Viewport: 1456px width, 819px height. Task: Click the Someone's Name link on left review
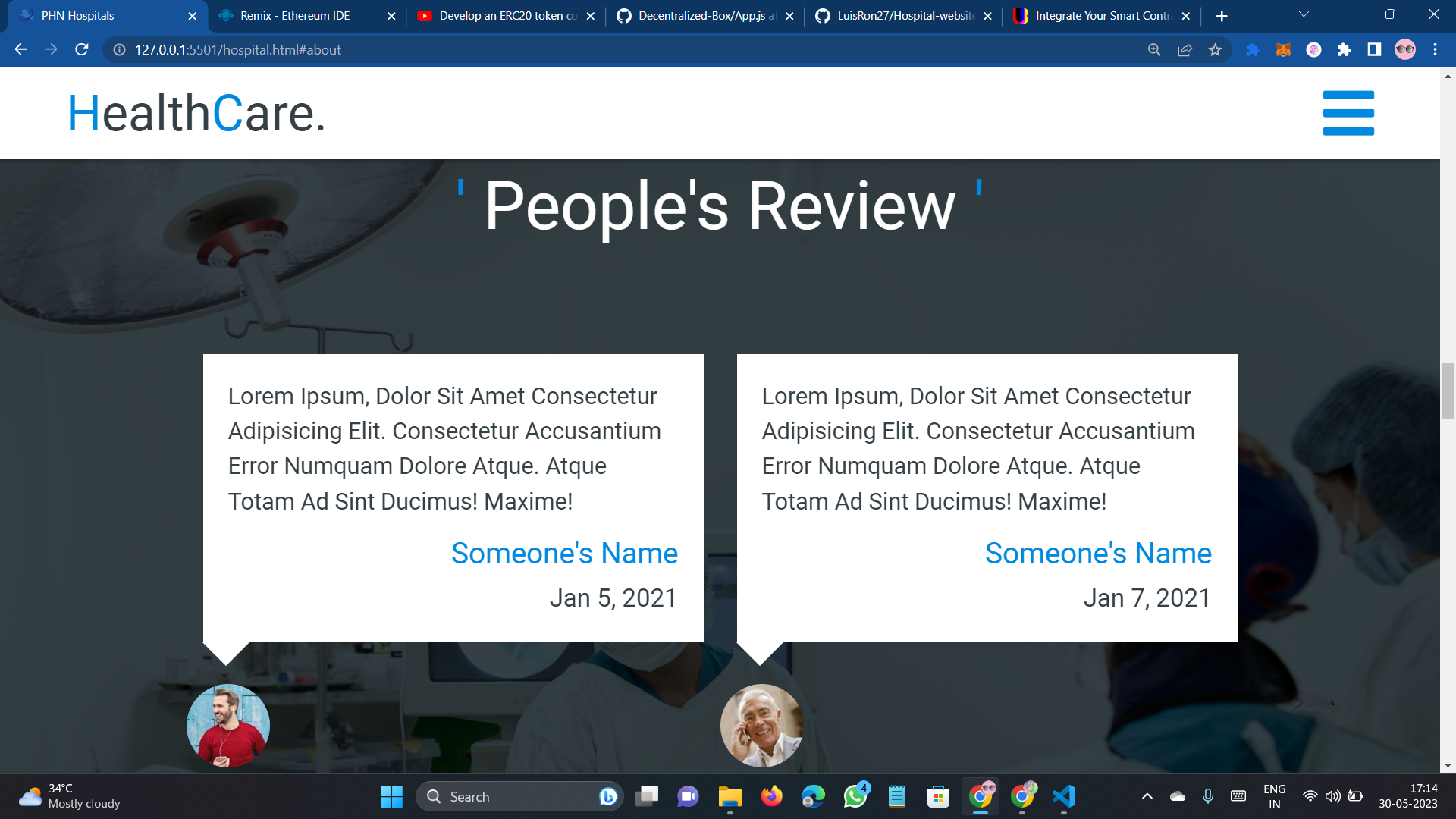(564, 554)
